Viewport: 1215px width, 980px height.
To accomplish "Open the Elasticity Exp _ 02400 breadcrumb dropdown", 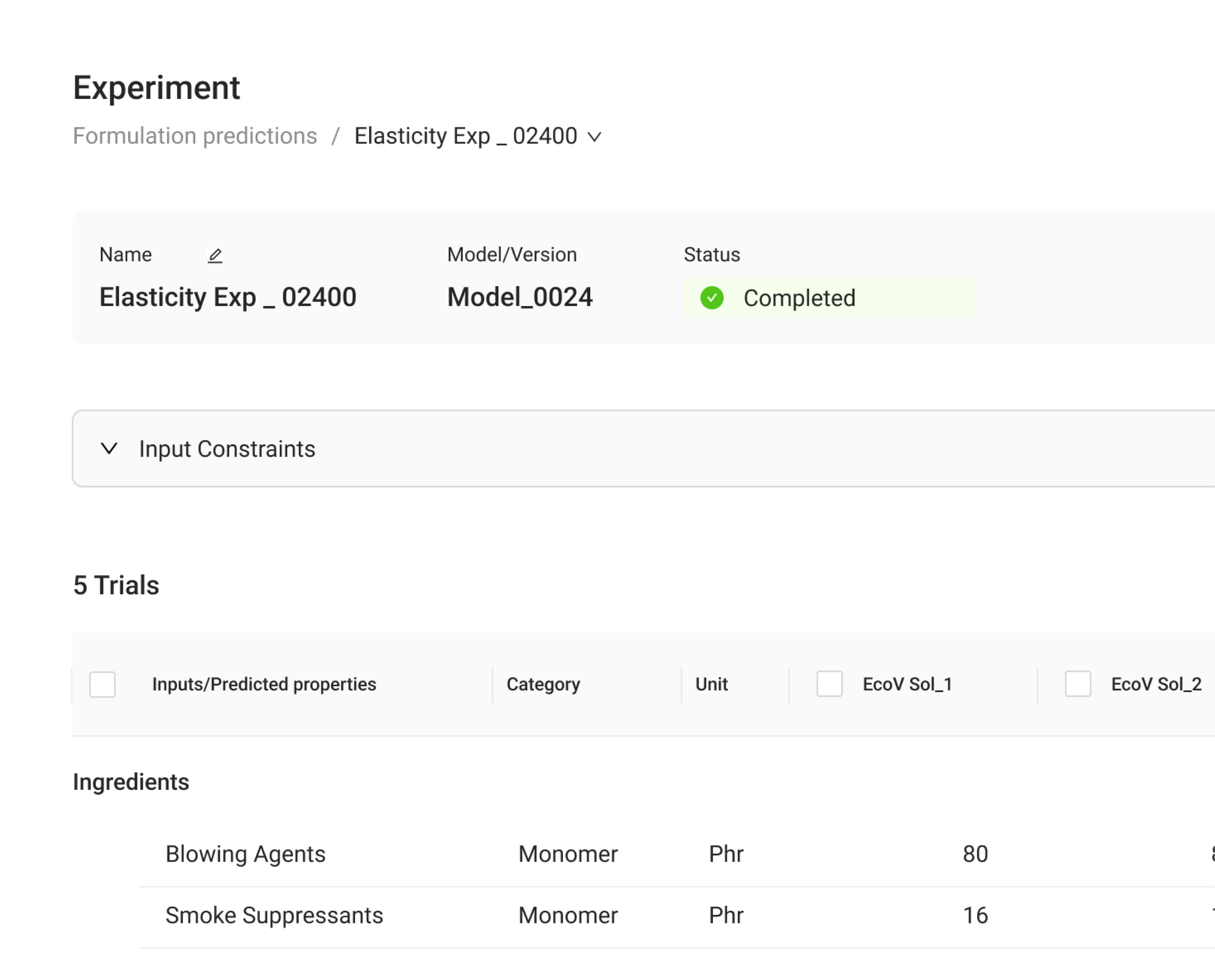I will (594, 137).
